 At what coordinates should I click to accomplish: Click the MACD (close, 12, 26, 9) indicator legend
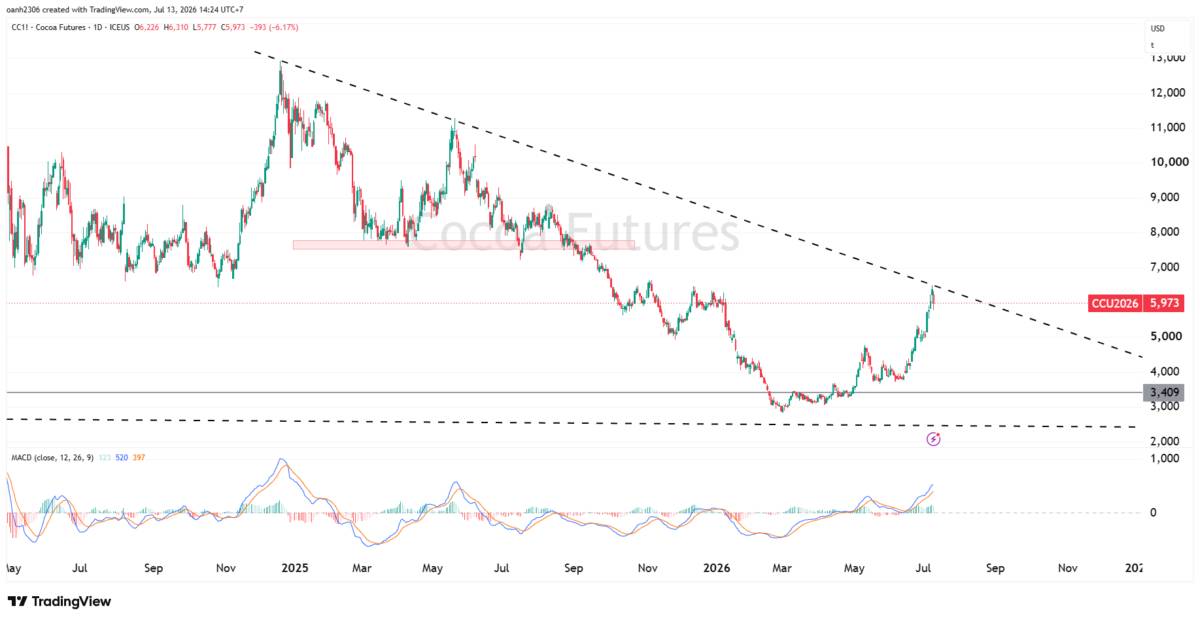(50, 459)
